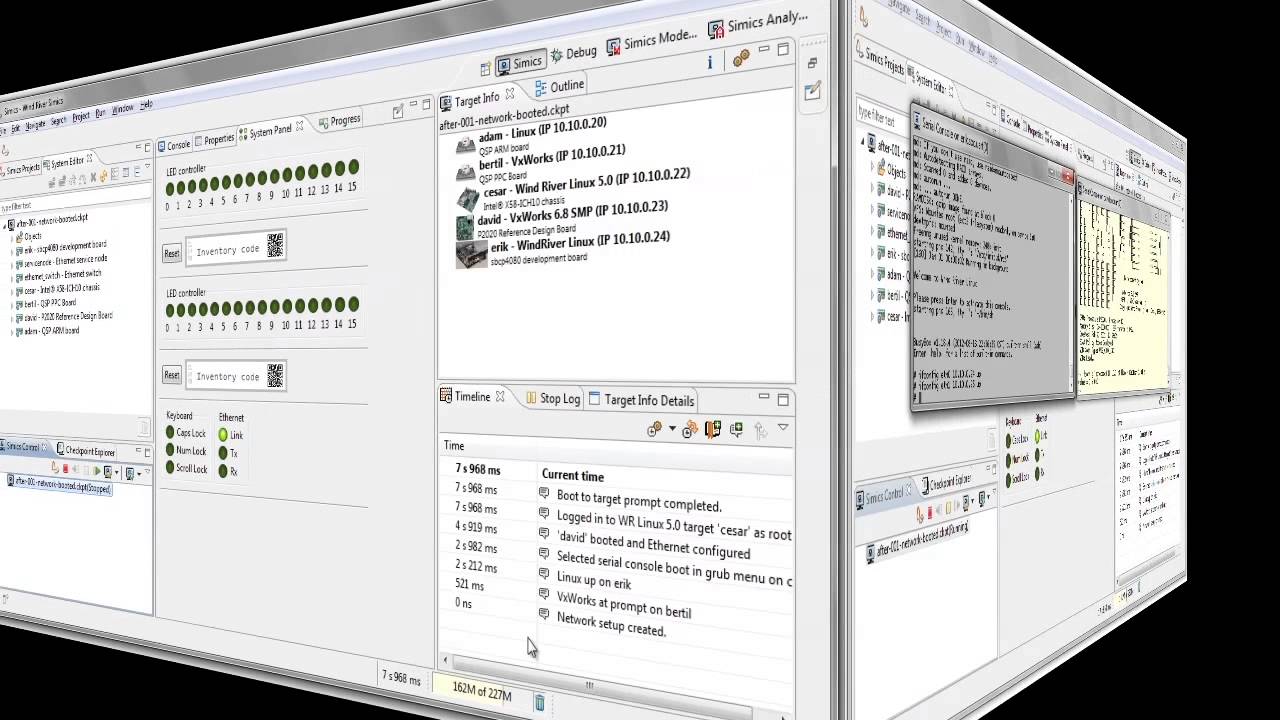Click the Ethernet Rx LED
Screen dimensions: 1280x720
point(223,471)
